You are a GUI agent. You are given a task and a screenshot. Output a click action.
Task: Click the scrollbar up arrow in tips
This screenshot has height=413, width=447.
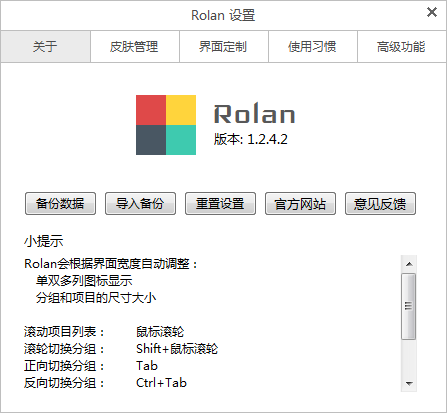(409, 264)
